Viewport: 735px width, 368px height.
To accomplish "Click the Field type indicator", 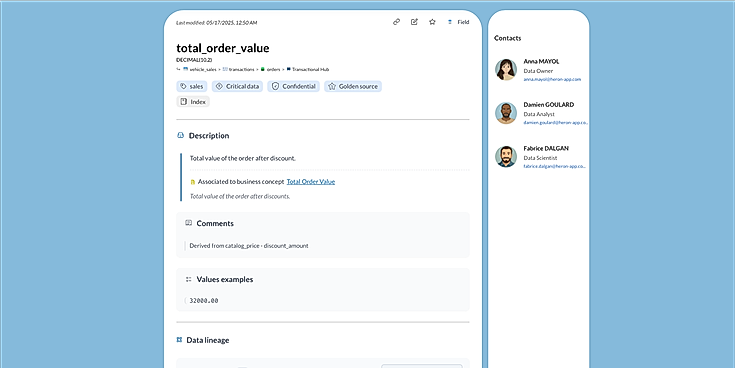I will [x=458, y=22].
